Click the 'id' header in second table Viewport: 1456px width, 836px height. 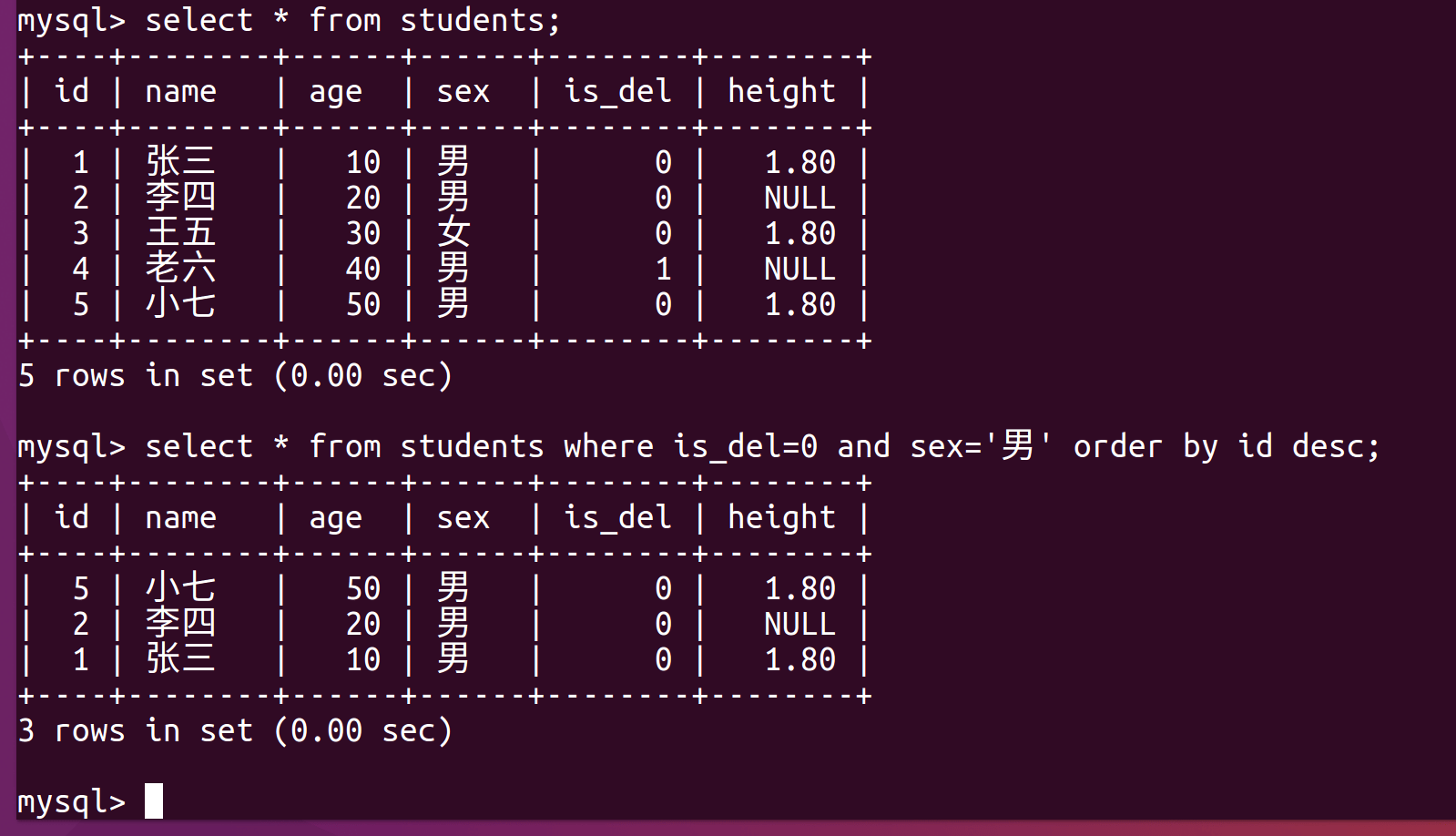tap(72, 517)
